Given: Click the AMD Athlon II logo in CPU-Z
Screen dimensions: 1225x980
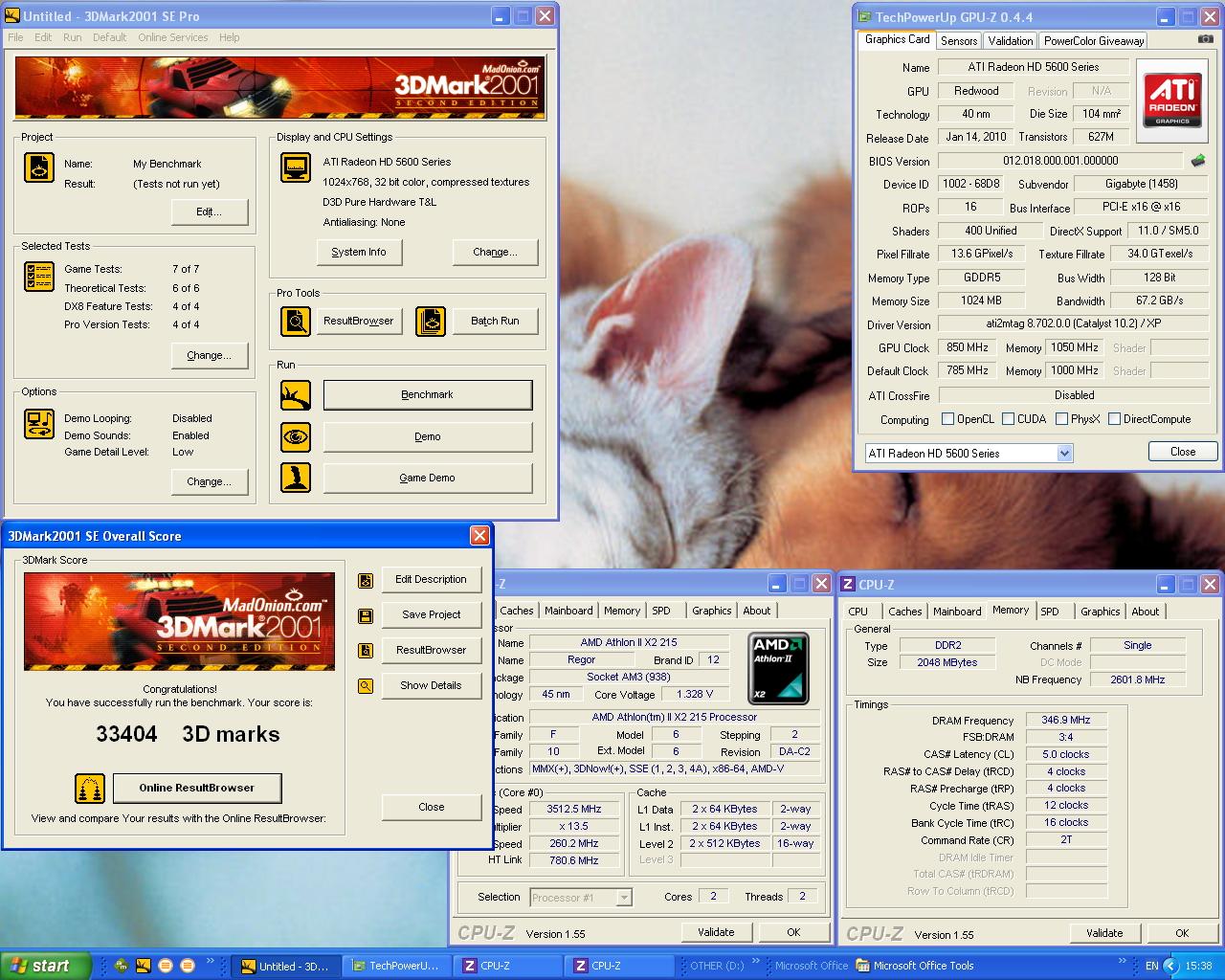Looking at the screenshot, I should tap(777, 668).
